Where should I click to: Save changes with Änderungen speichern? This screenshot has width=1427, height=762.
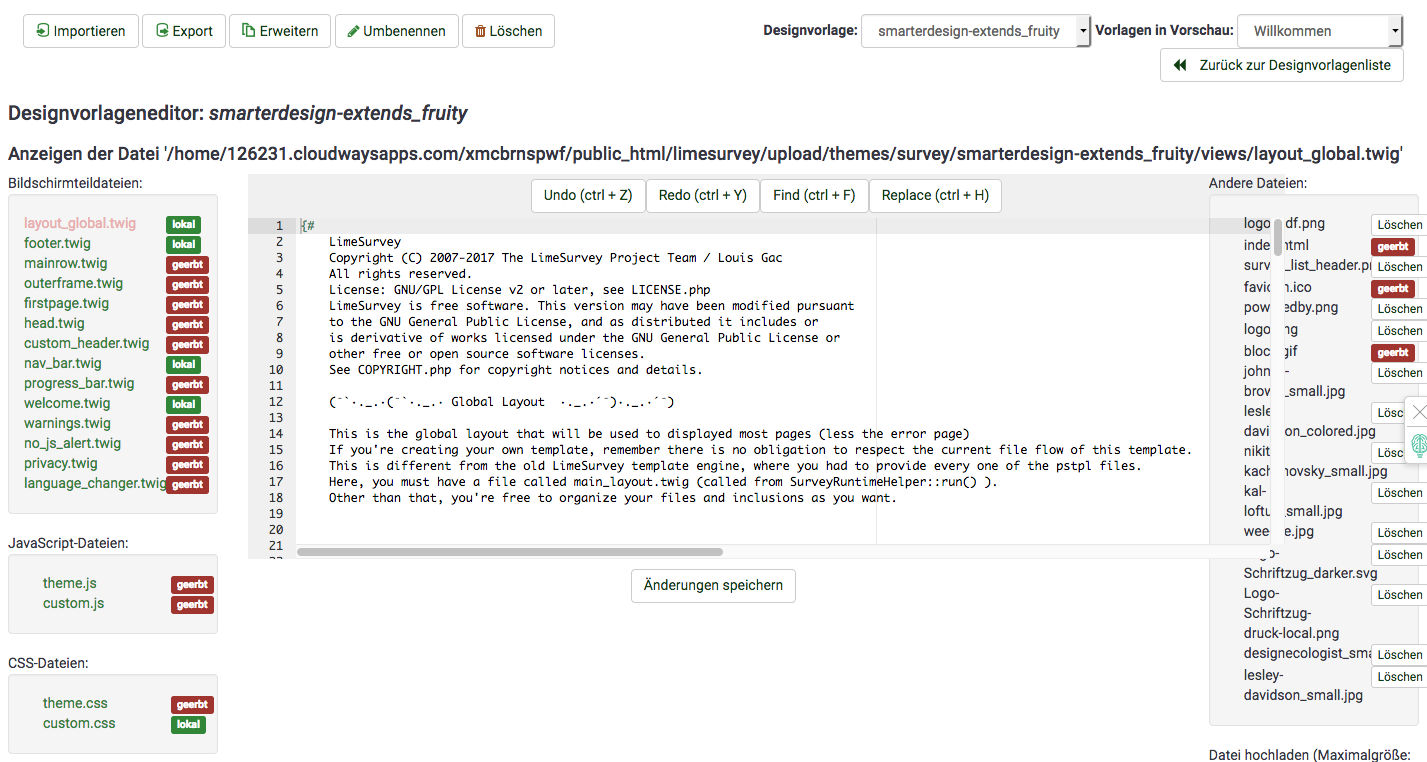pos(713,586)
